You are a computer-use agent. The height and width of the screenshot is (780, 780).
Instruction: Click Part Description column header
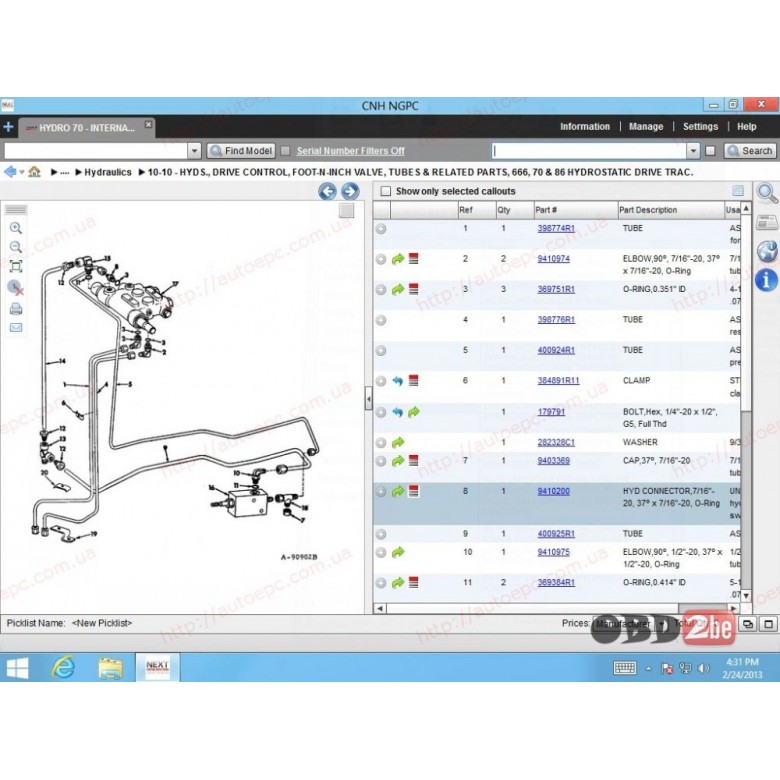tap(671, 210)
